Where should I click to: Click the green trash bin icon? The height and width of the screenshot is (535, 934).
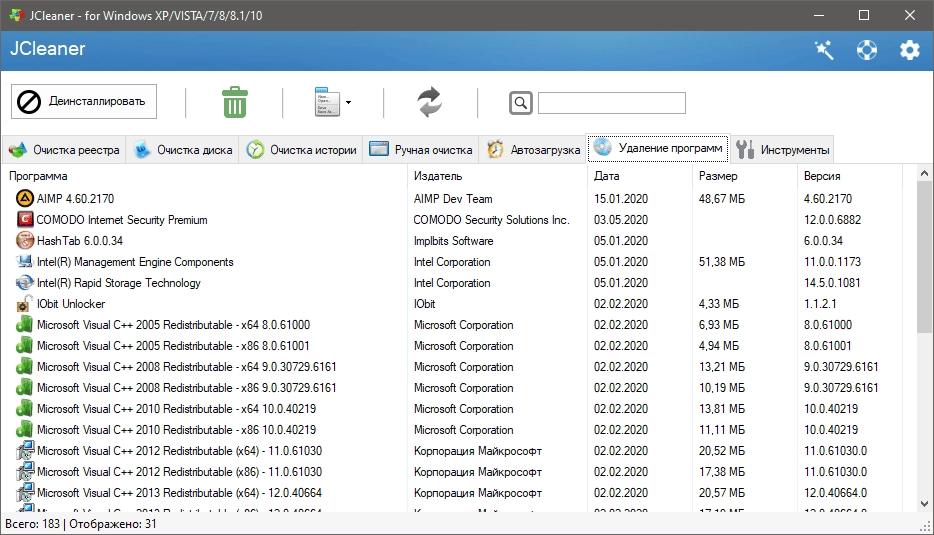coord(235,102)
